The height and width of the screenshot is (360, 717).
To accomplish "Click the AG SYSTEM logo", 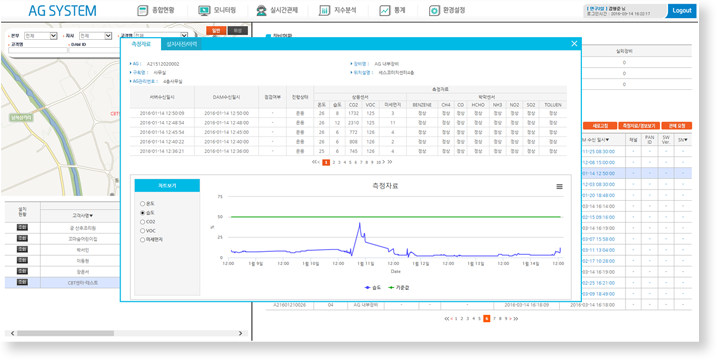I will tap(62, 11).
